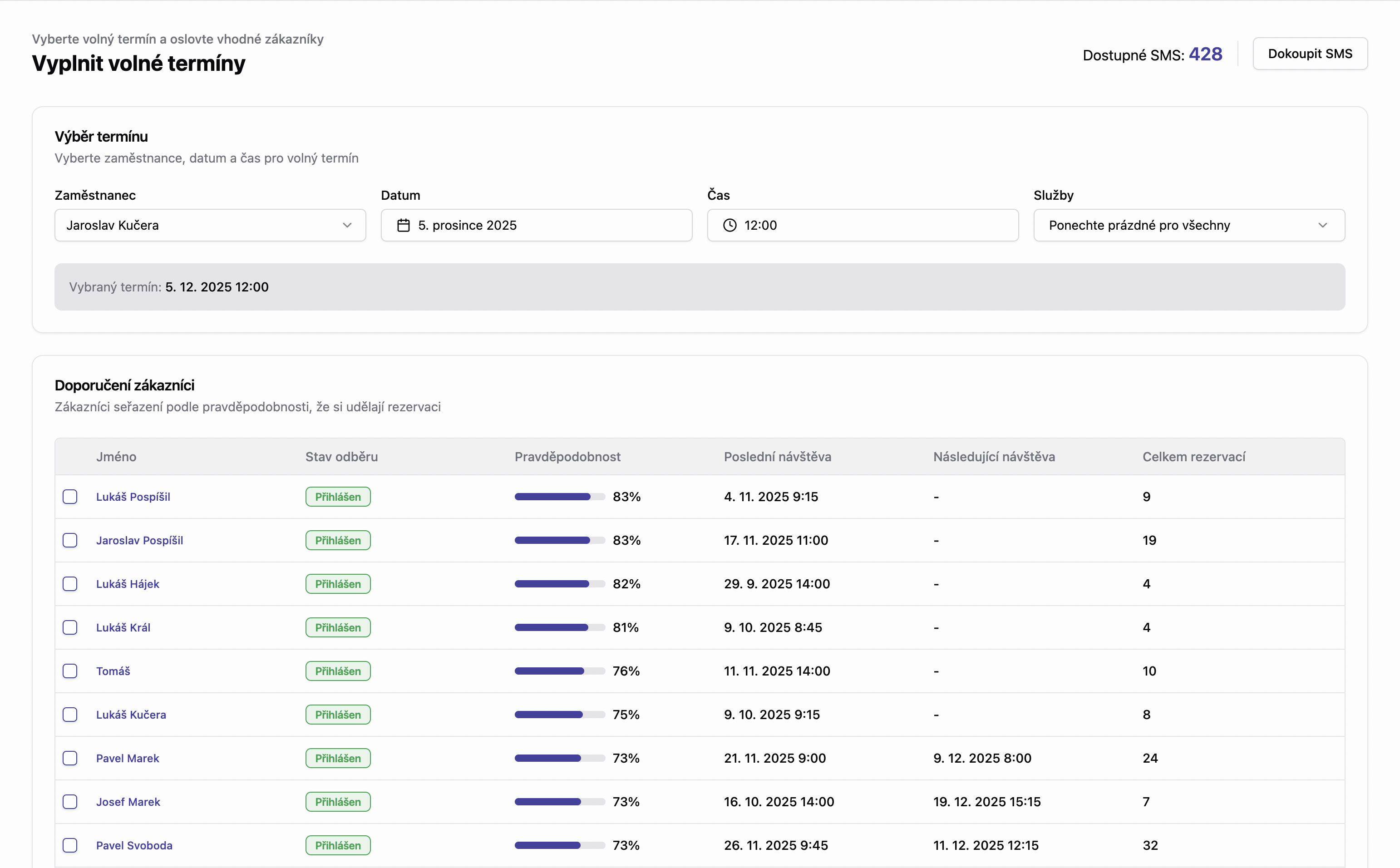Click the Čas time field showing 12:00
The width and height of the screenshot is (1400, 868).
coord(862,225)
